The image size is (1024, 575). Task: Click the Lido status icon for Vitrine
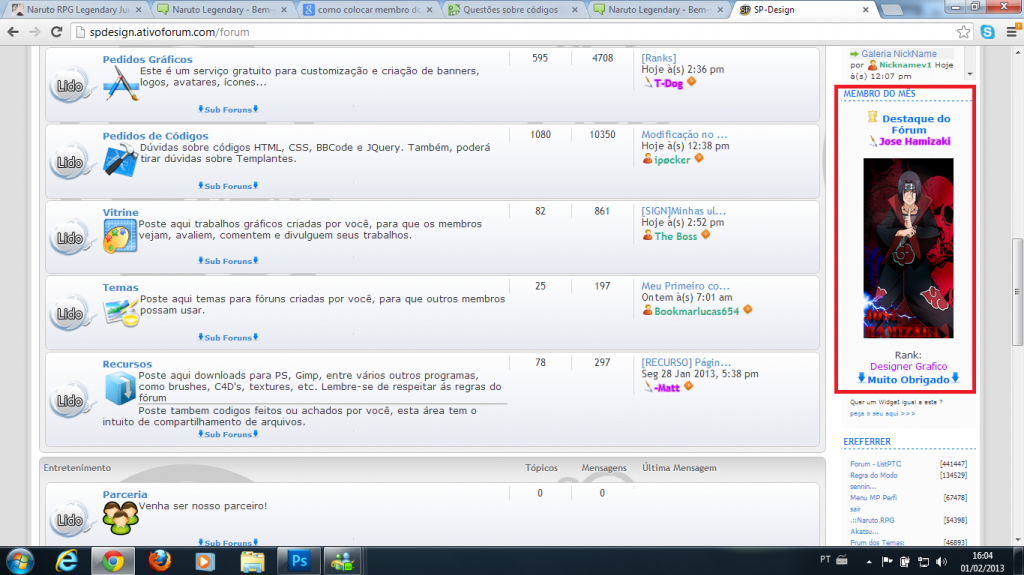[x=70, y=238]
